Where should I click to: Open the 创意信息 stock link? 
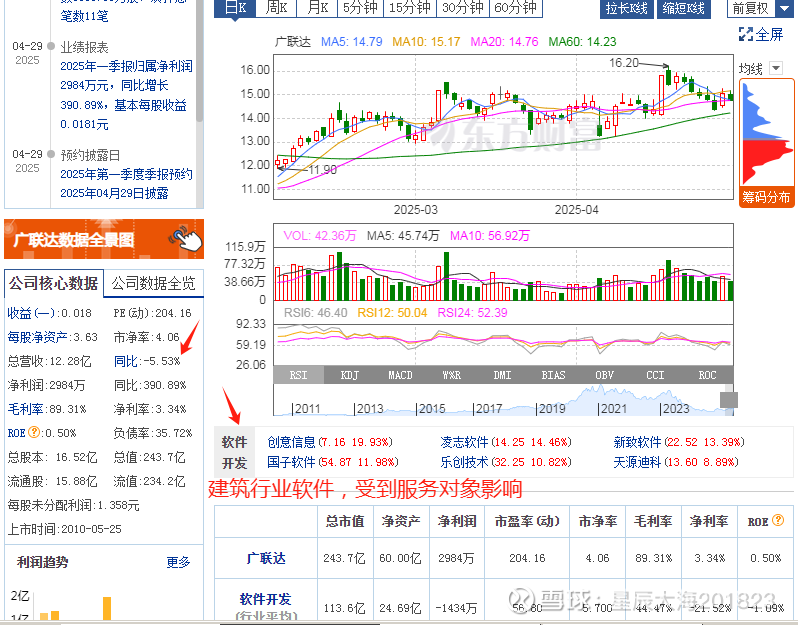click(x=292, y=442)
